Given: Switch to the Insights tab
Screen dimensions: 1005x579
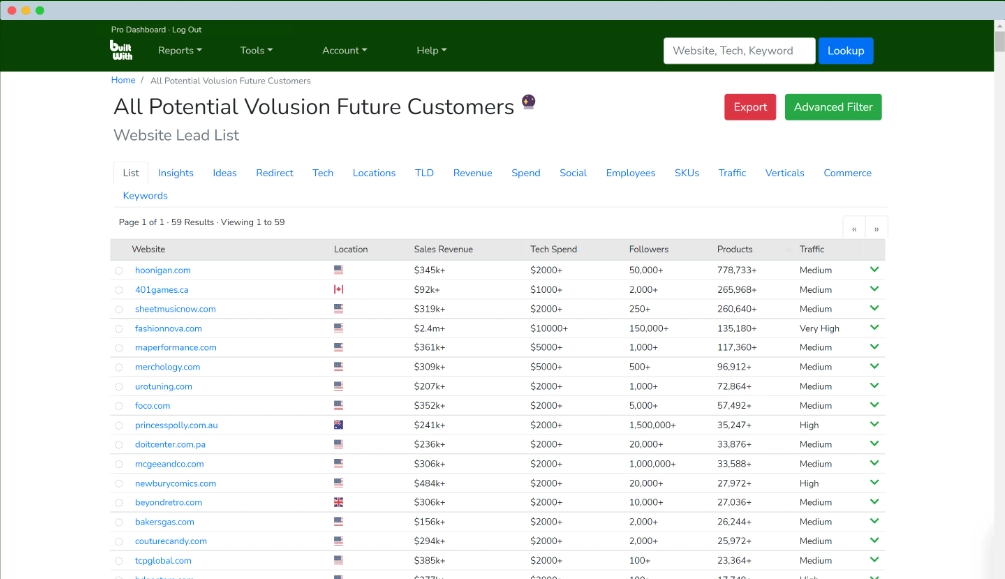Looking at the screenshot, I should [x=176, y=172].
